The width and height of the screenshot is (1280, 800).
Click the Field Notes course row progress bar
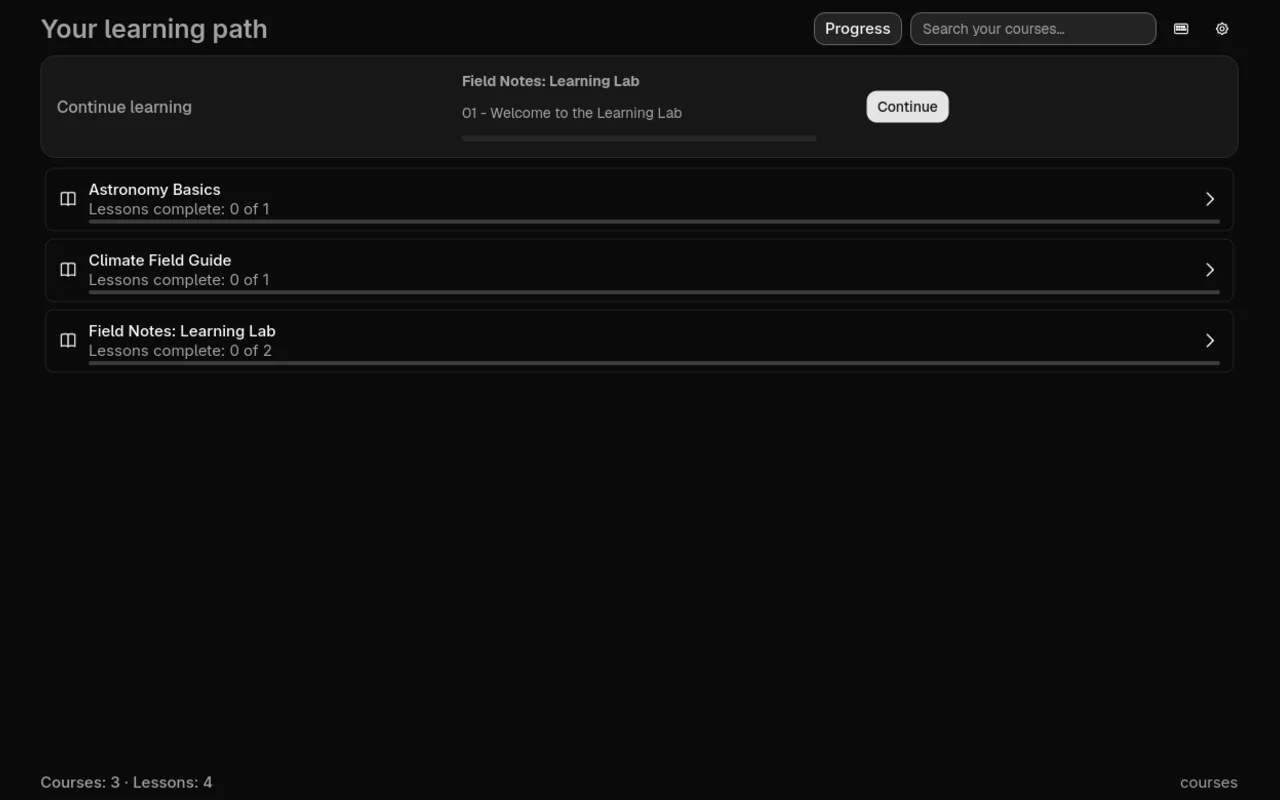click(654, 363)
